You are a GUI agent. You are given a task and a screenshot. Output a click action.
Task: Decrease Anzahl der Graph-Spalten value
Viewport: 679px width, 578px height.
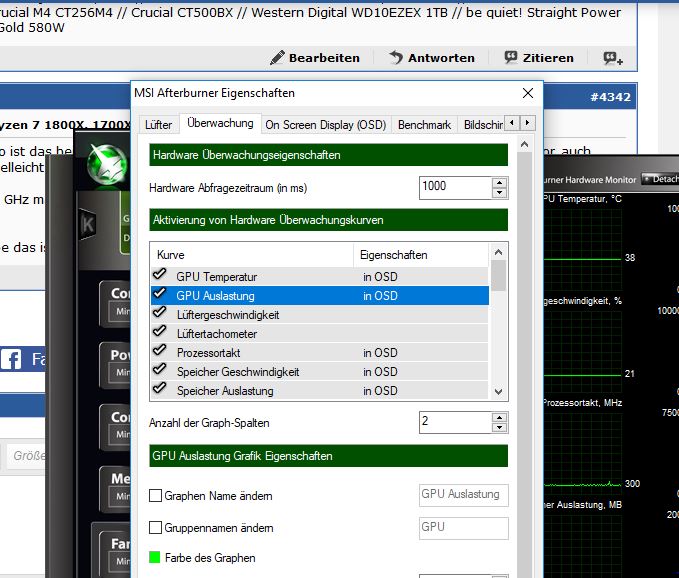pos(499,428)
